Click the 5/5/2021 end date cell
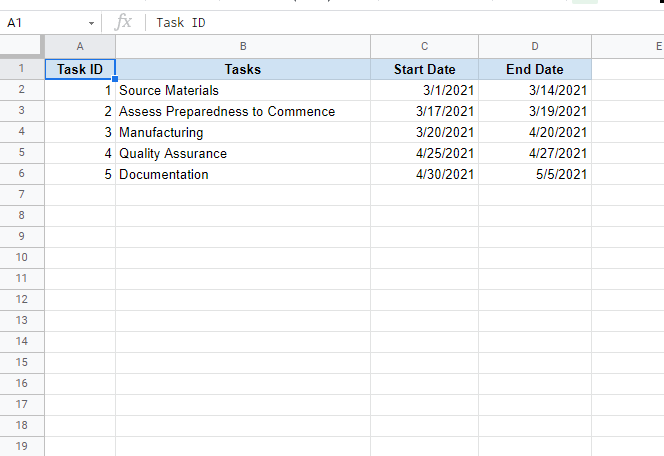The width and height of the screenshot is (664, 456). pyautogui.click(x=535, y=174)
